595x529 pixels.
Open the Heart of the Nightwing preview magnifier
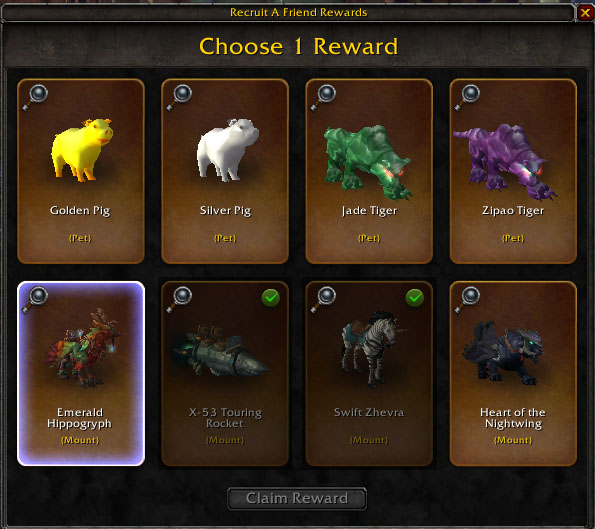[x=468, y=299]
